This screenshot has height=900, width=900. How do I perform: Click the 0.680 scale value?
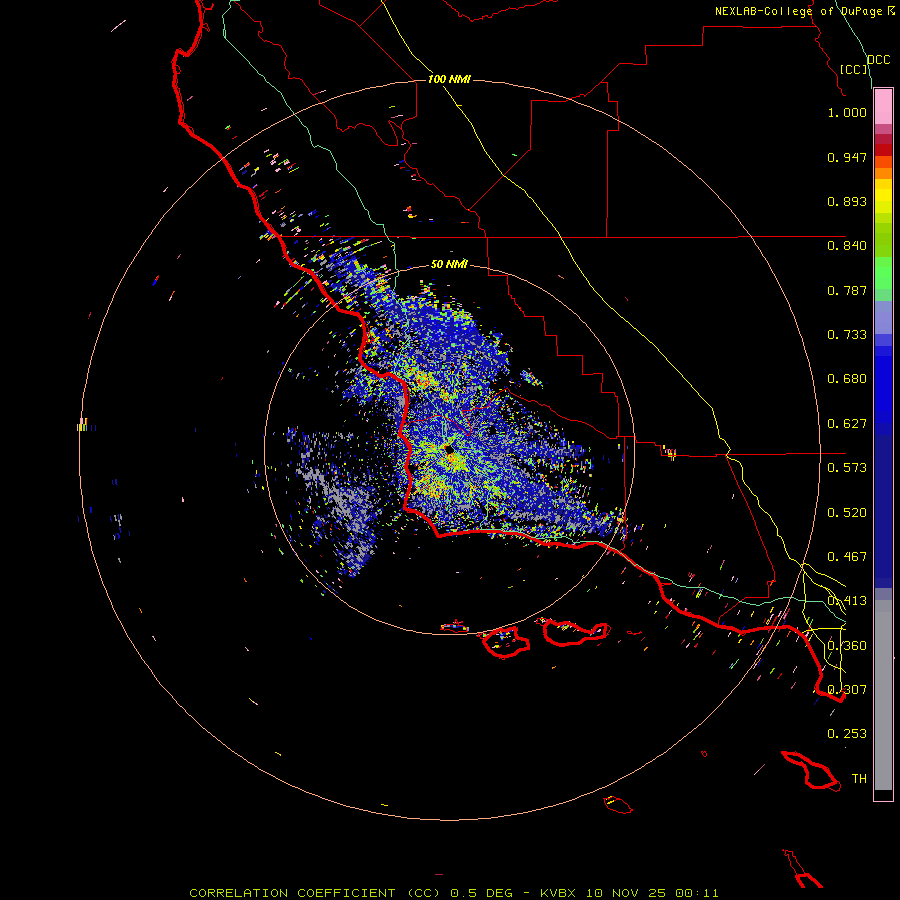(847, 379)
